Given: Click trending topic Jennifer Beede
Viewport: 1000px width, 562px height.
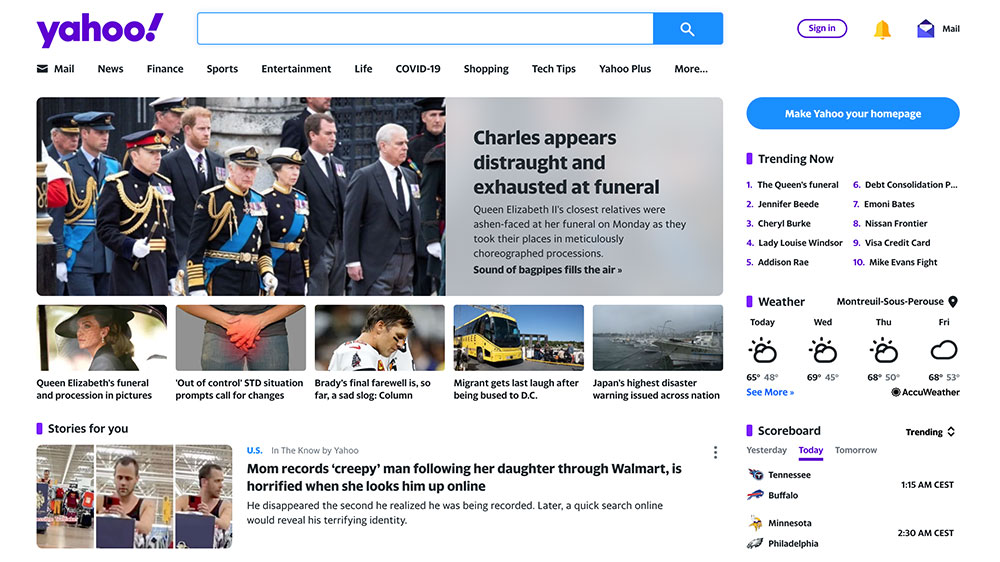Looking at the screenshot, I should pyautogui.click(x=788, y=204).
